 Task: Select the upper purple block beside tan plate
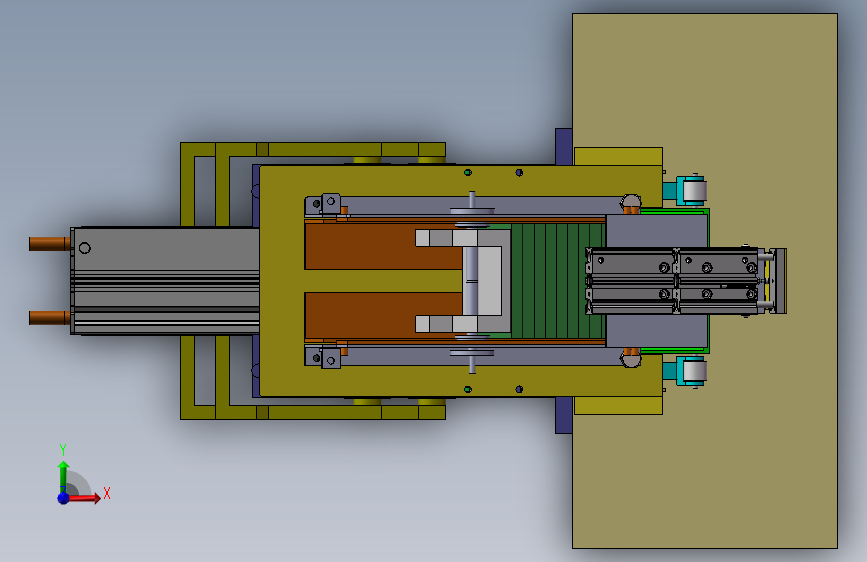click(563, 147)
